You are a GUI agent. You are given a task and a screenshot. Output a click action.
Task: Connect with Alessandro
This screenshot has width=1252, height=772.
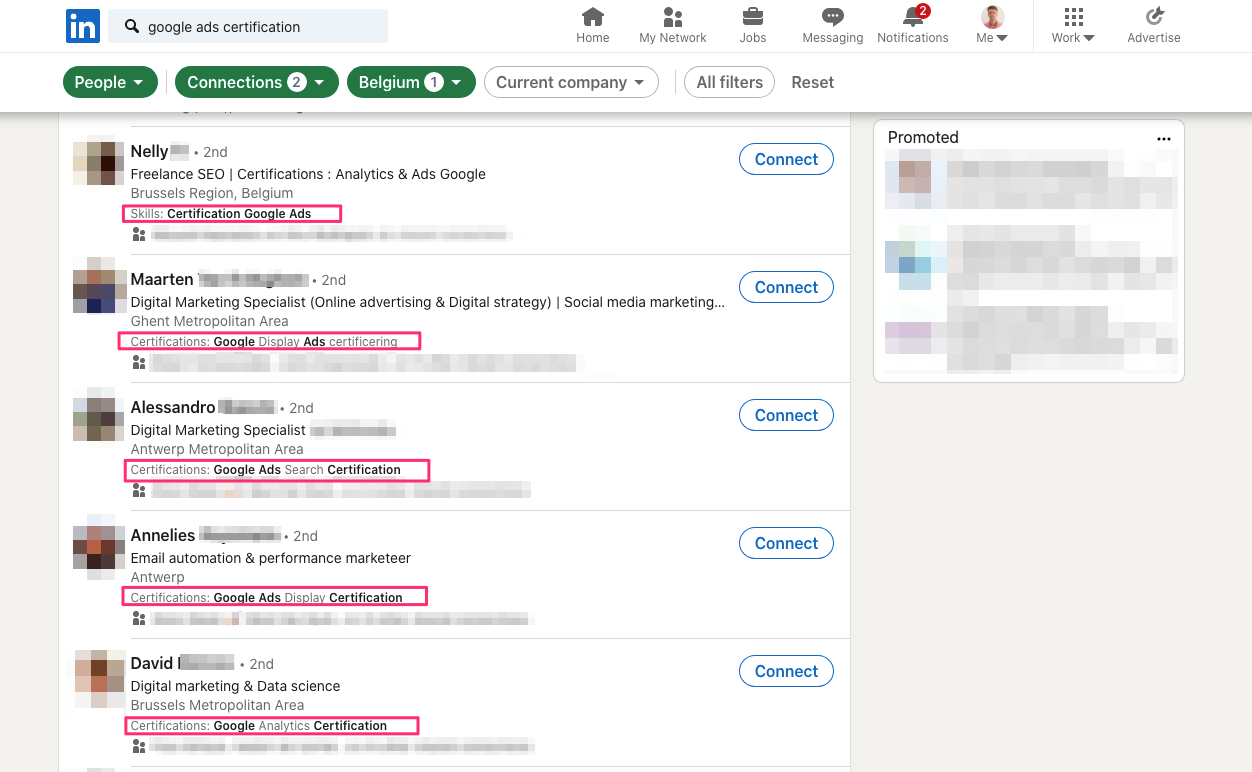(x=786, y=415)
